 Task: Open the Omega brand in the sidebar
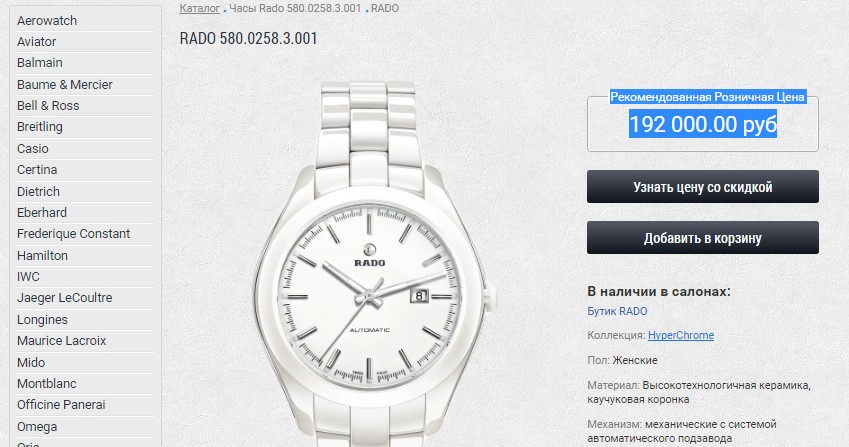click(x=37, y=426)
